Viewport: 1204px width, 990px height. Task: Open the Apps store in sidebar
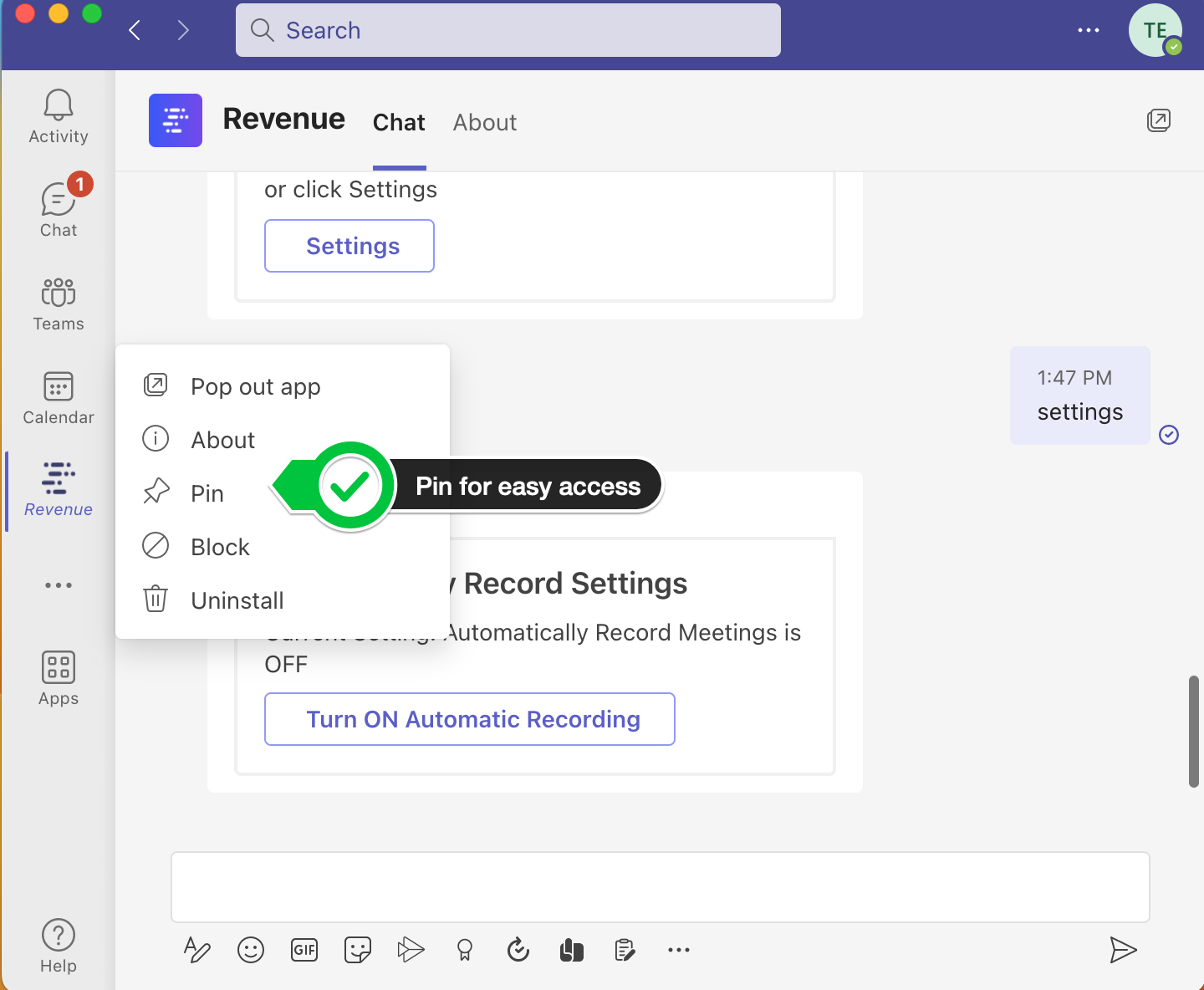(58, 679)
